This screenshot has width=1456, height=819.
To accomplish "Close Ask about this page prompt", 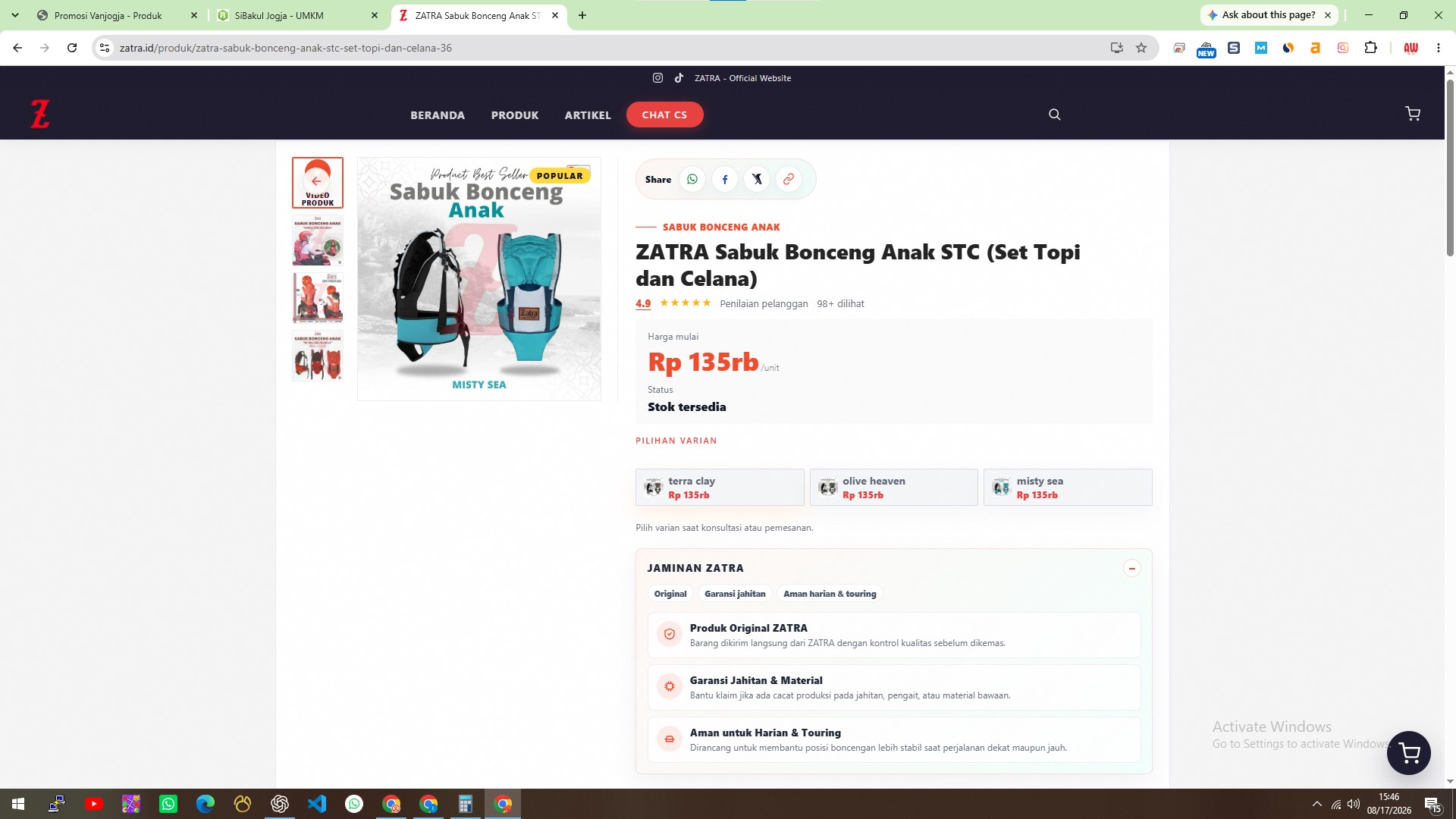I will click(x=1328, y=15).
